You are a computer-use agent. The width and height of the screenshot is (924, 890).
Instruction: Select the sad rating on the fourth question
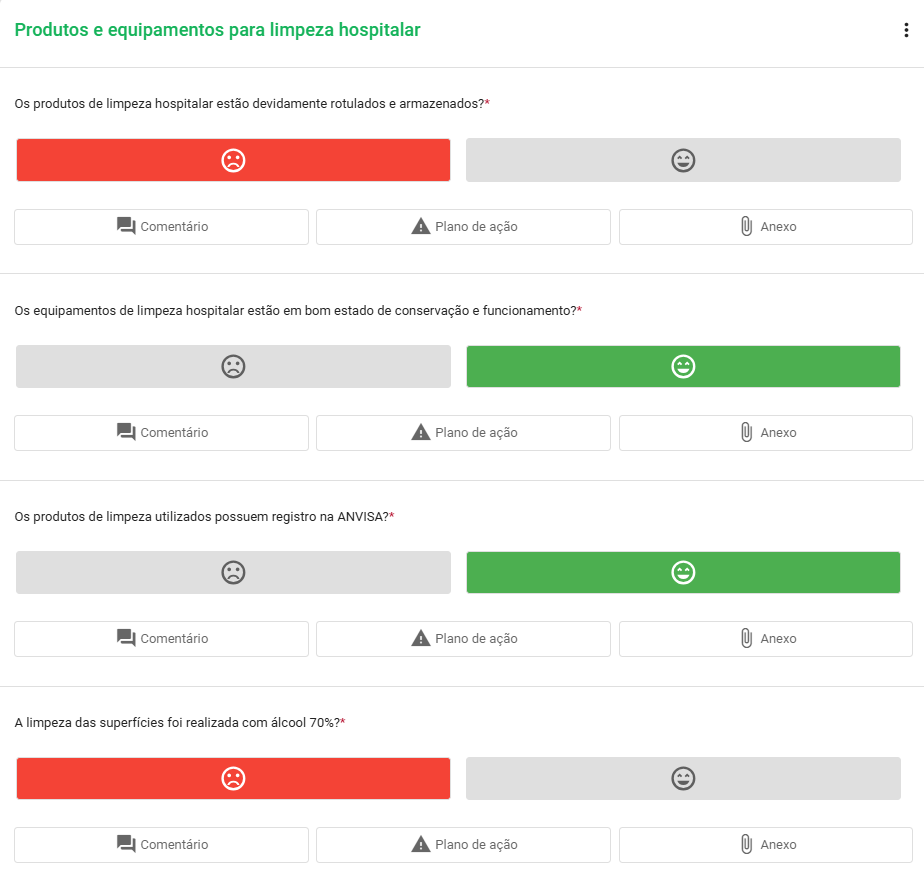233,778
